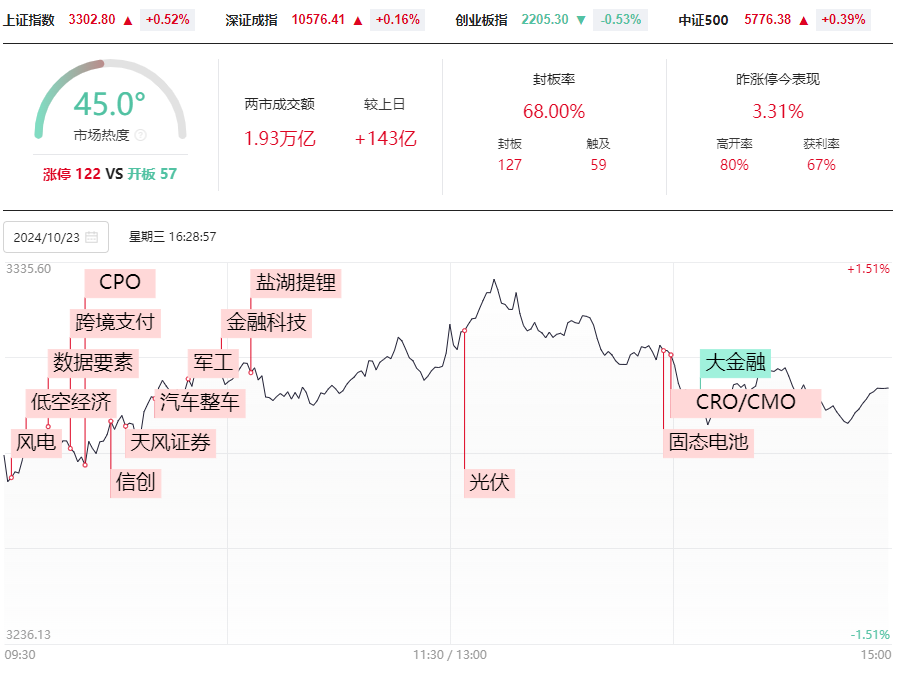Select the 光伏 sector marker label
This screenshot has height=680, width=897.
(x=489, y=482)
